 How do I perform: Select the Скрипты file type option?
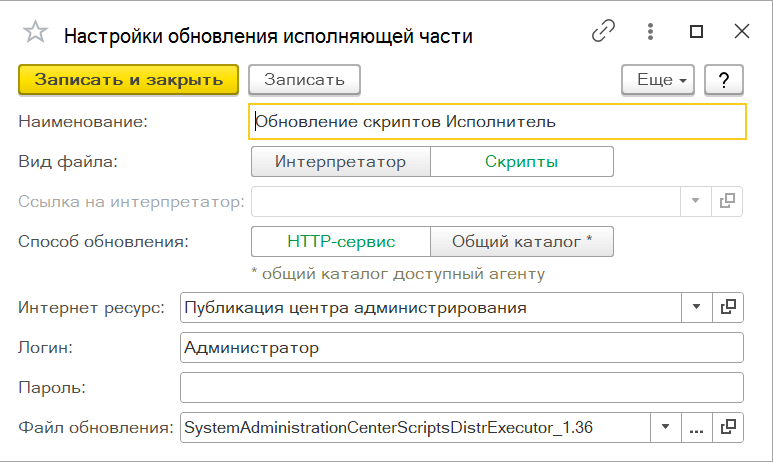click(521, 161)
